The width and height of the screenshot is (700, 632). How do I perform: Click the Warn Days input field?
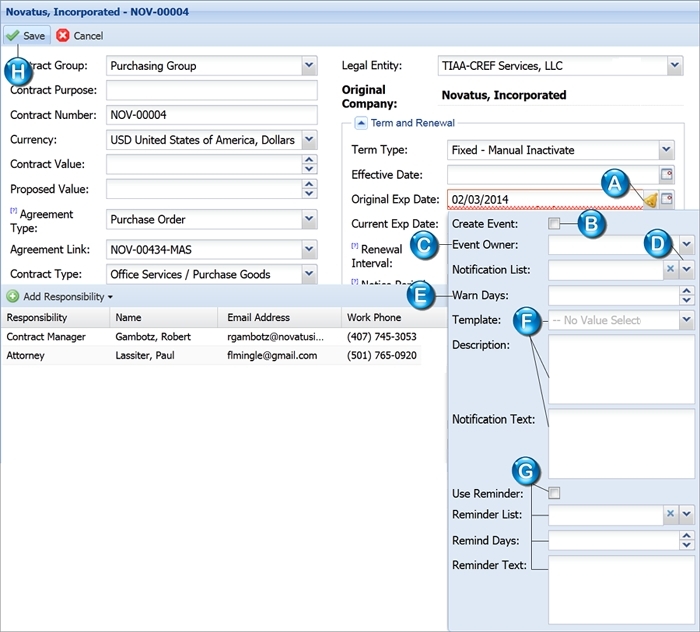point(613,295)
